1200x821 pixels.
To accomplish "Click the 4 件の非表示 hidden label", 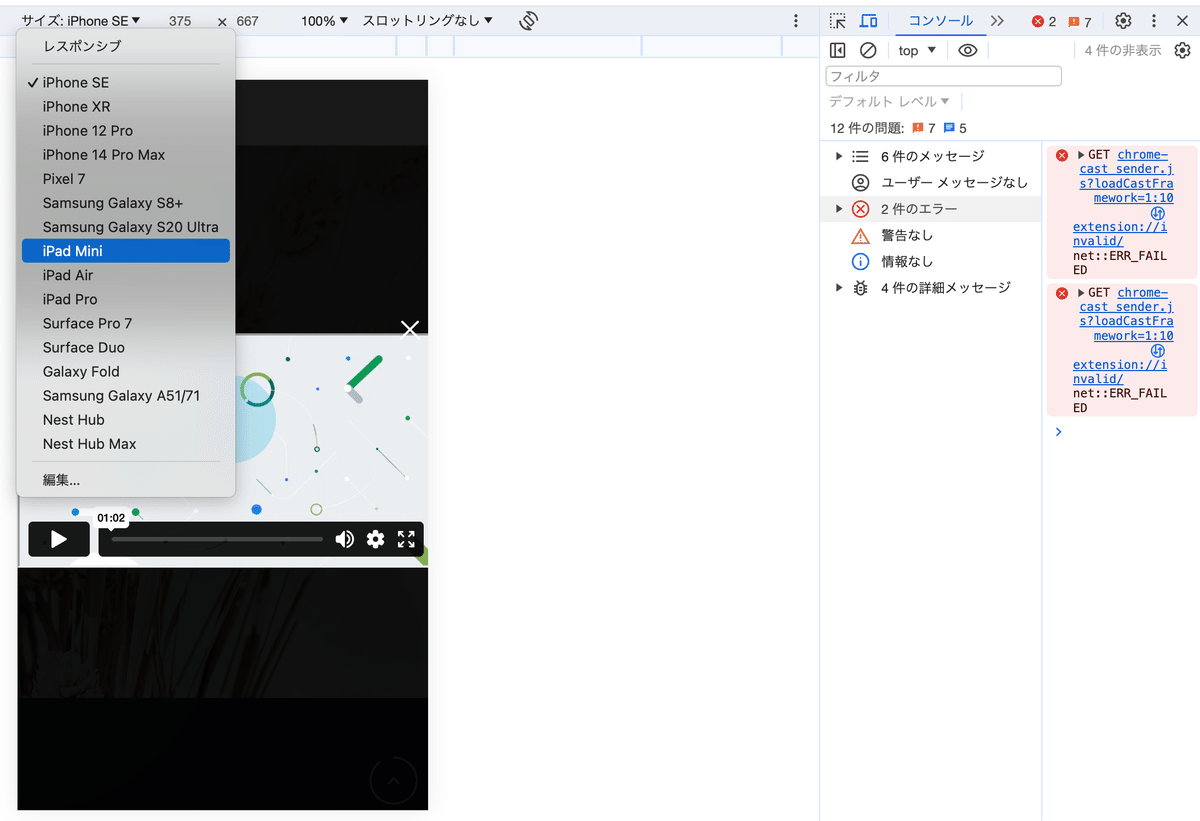I will click(1123, 50).
